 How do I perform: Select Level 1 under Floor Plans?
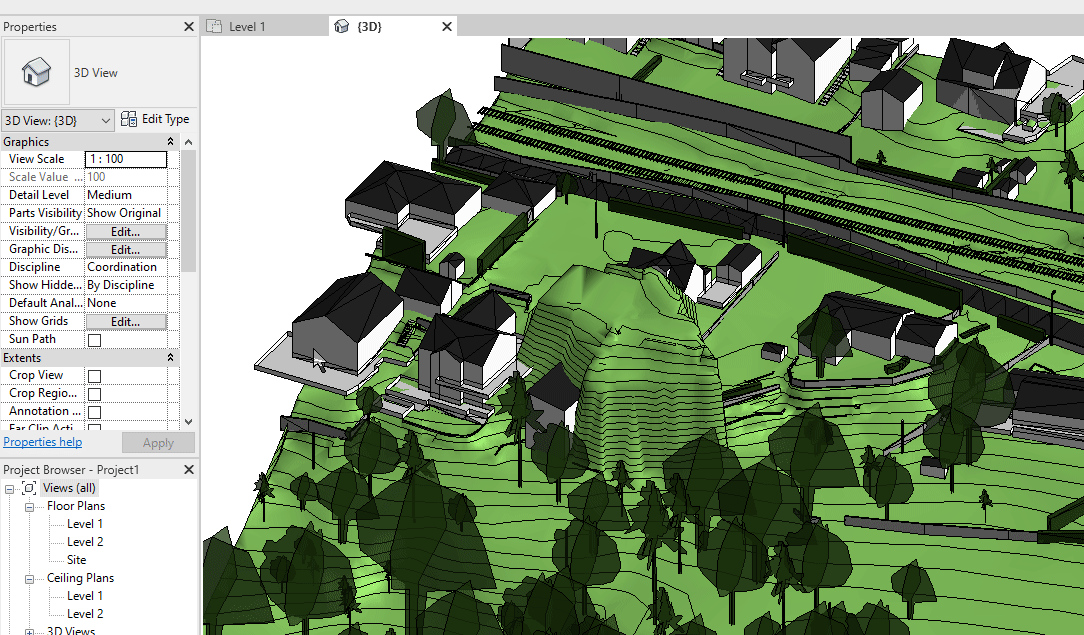point(85,524)
